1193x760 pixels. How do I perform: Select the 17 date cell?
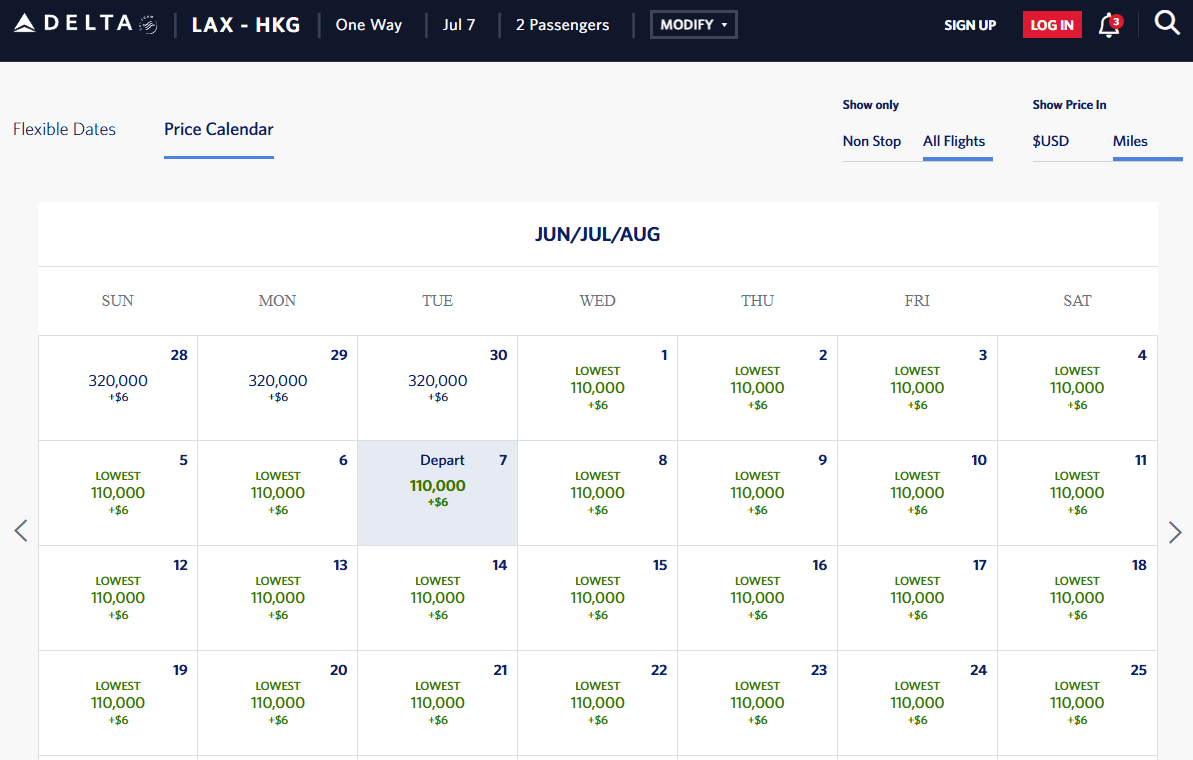click(x=917, y=598)
